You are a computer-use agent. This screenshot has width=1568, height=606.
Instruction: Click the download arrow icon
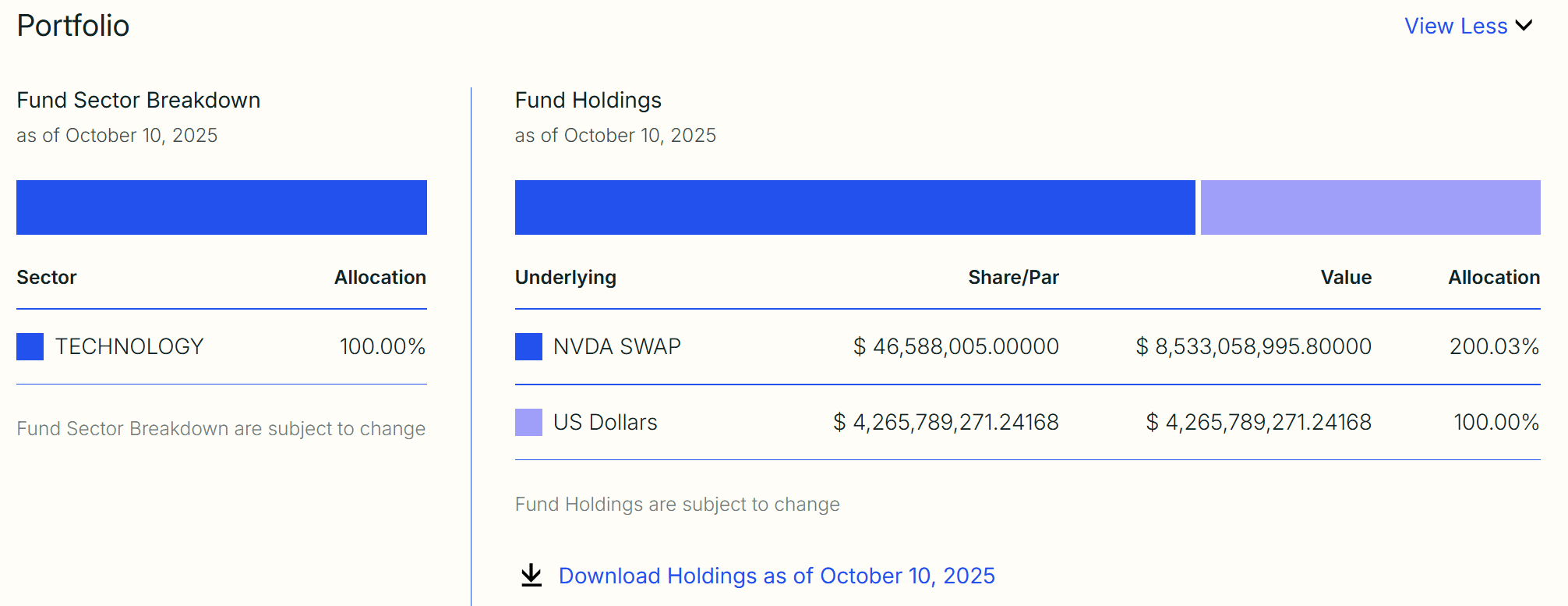pyautogui.click(x=531, y=576)
